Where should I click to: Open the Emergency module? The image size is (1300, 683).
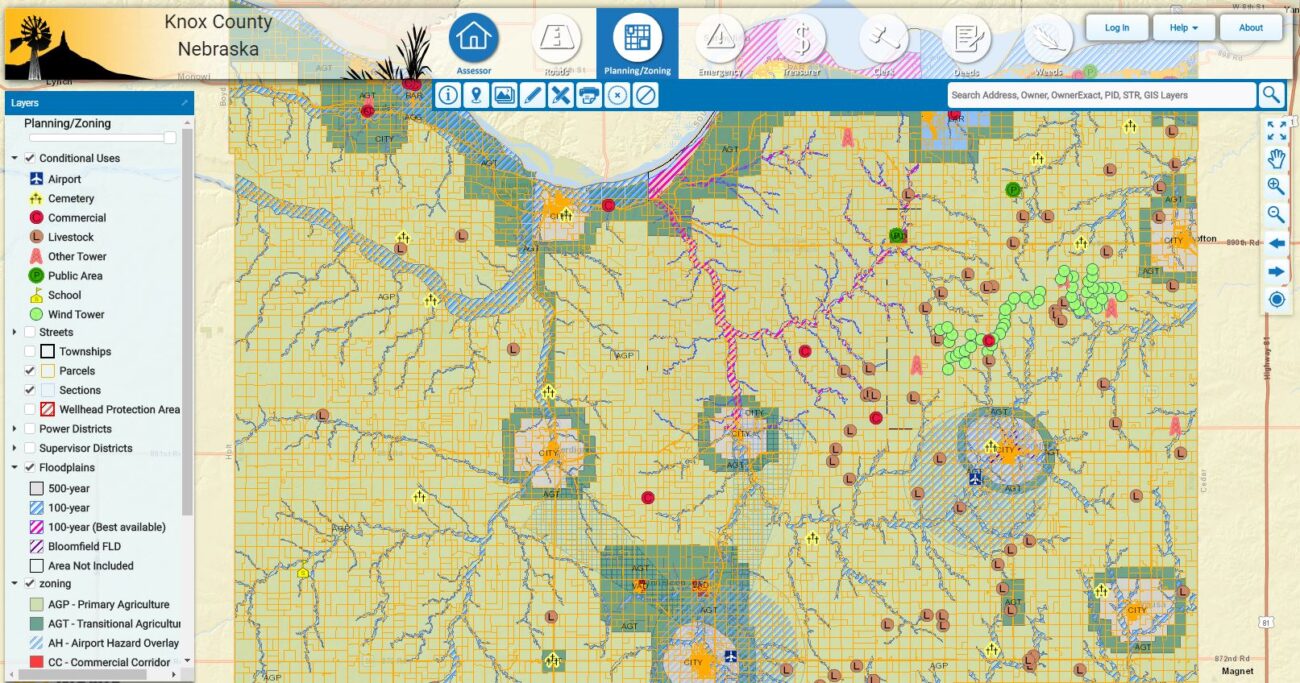(719, 44)
